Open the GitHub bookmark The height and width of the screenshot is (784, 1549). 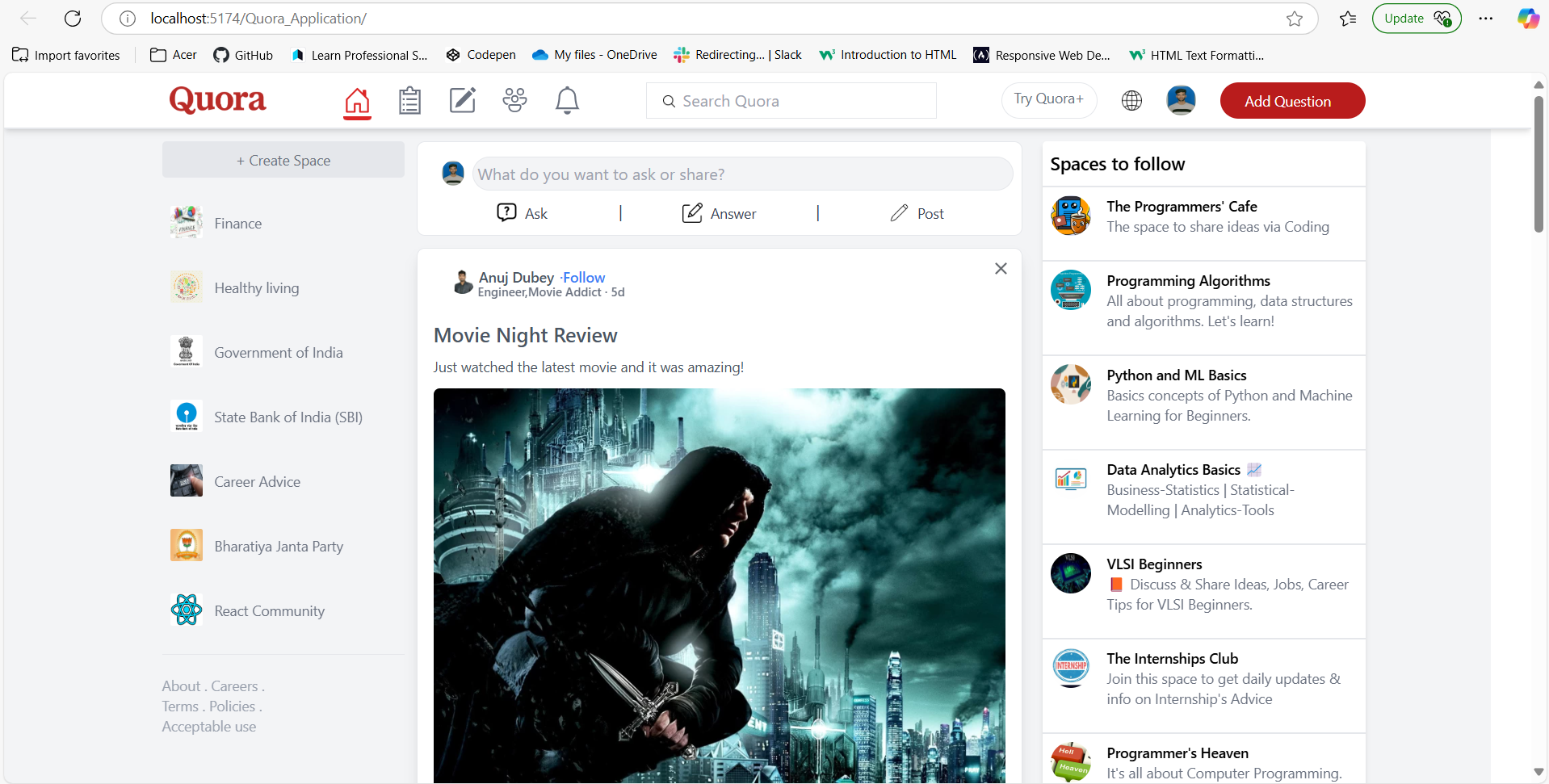pos(243,55)
